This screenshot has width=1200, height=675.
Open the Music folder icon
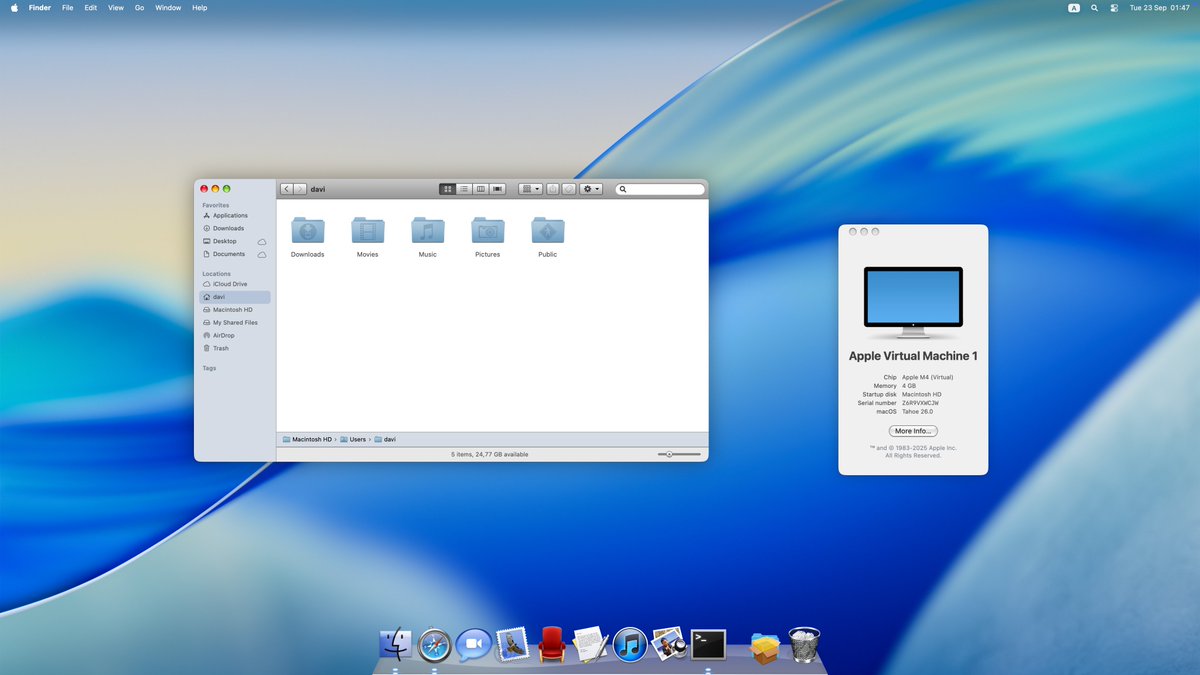(x=428, y=231)
